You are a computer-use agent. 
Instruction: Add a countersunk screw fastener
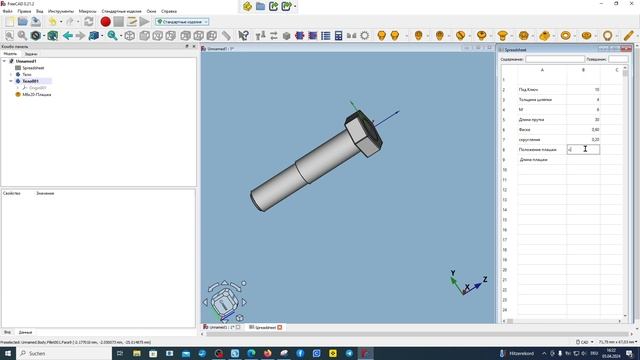coord(502,36)
